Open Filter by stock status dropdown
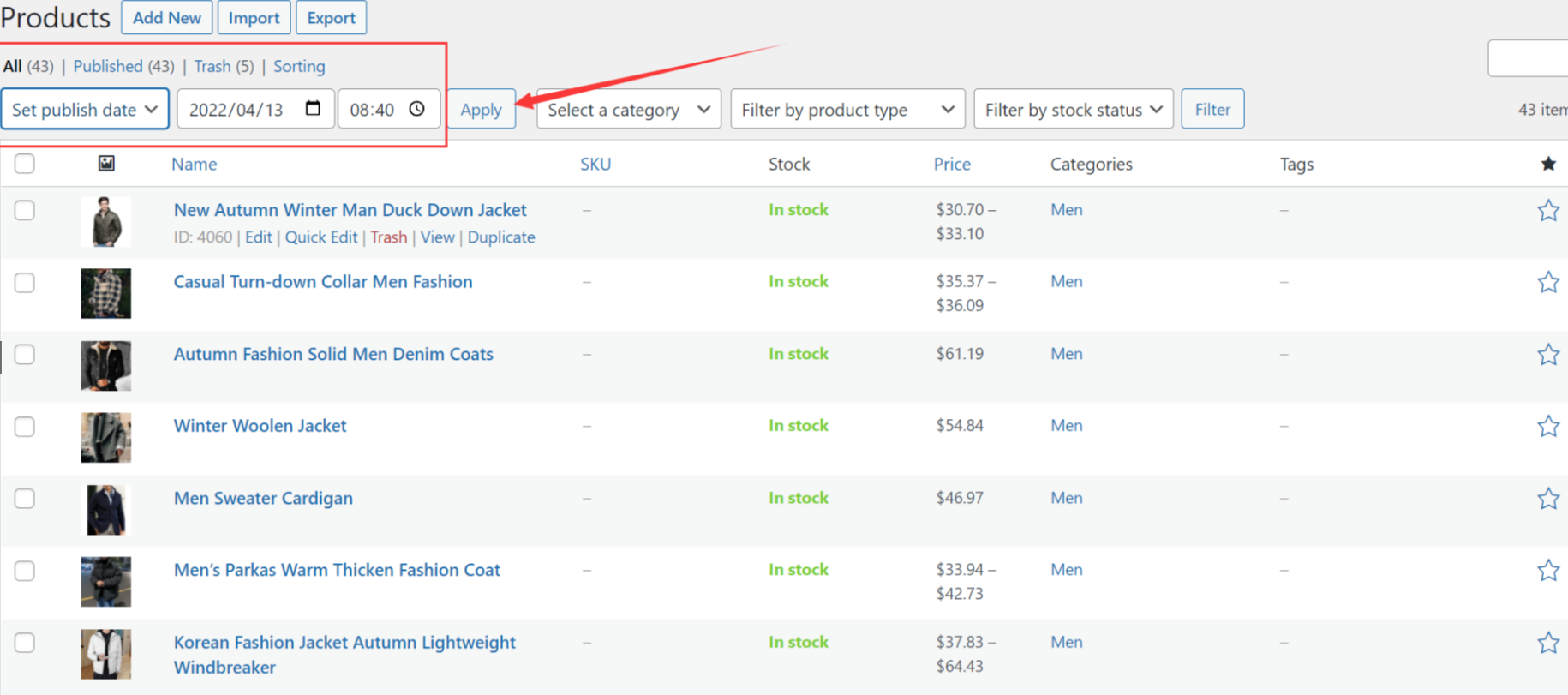The width and height of the screenshot is (1568, 695). point(1073,110)
